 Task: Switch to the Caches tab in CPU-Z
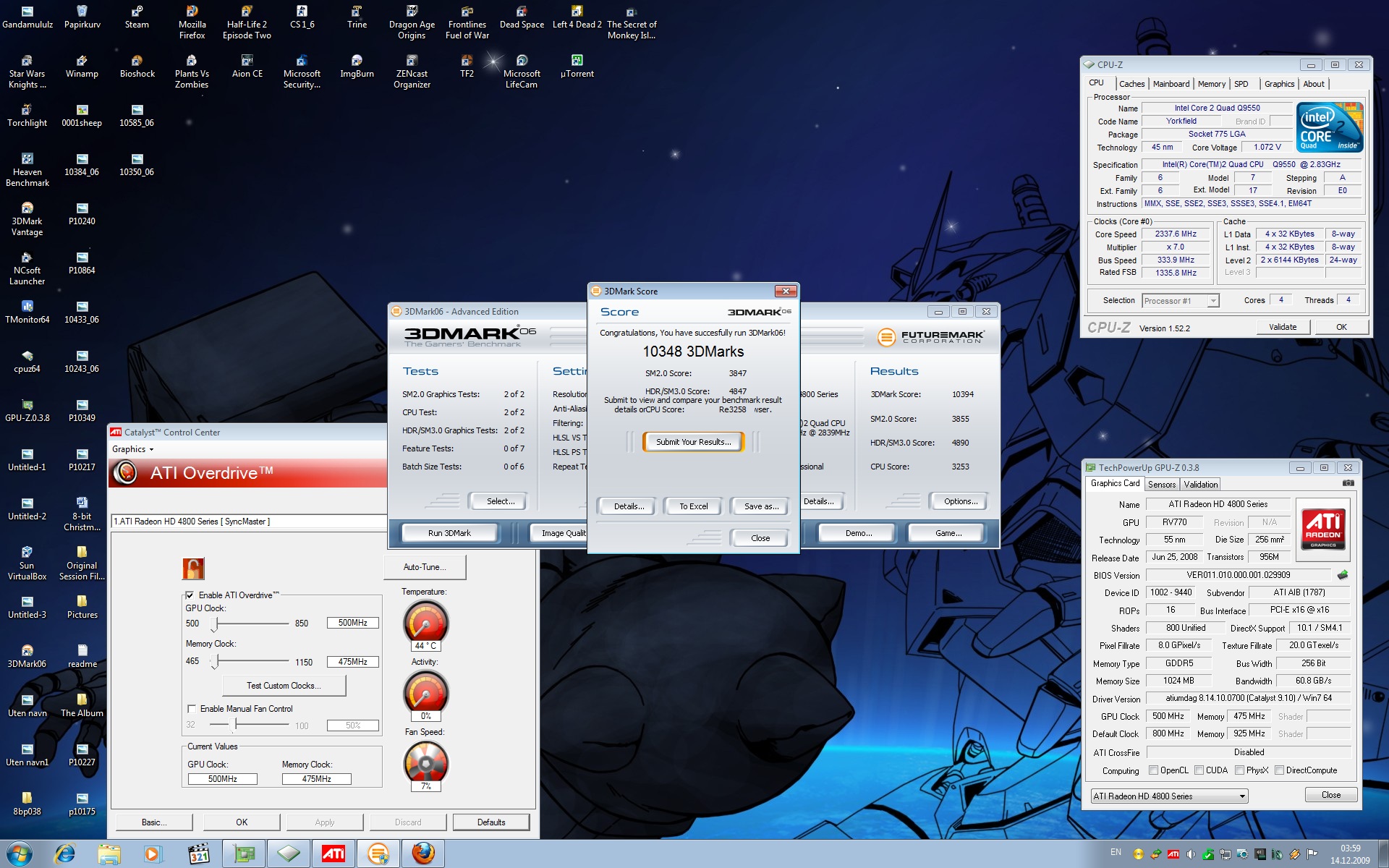click(1131, 84)
